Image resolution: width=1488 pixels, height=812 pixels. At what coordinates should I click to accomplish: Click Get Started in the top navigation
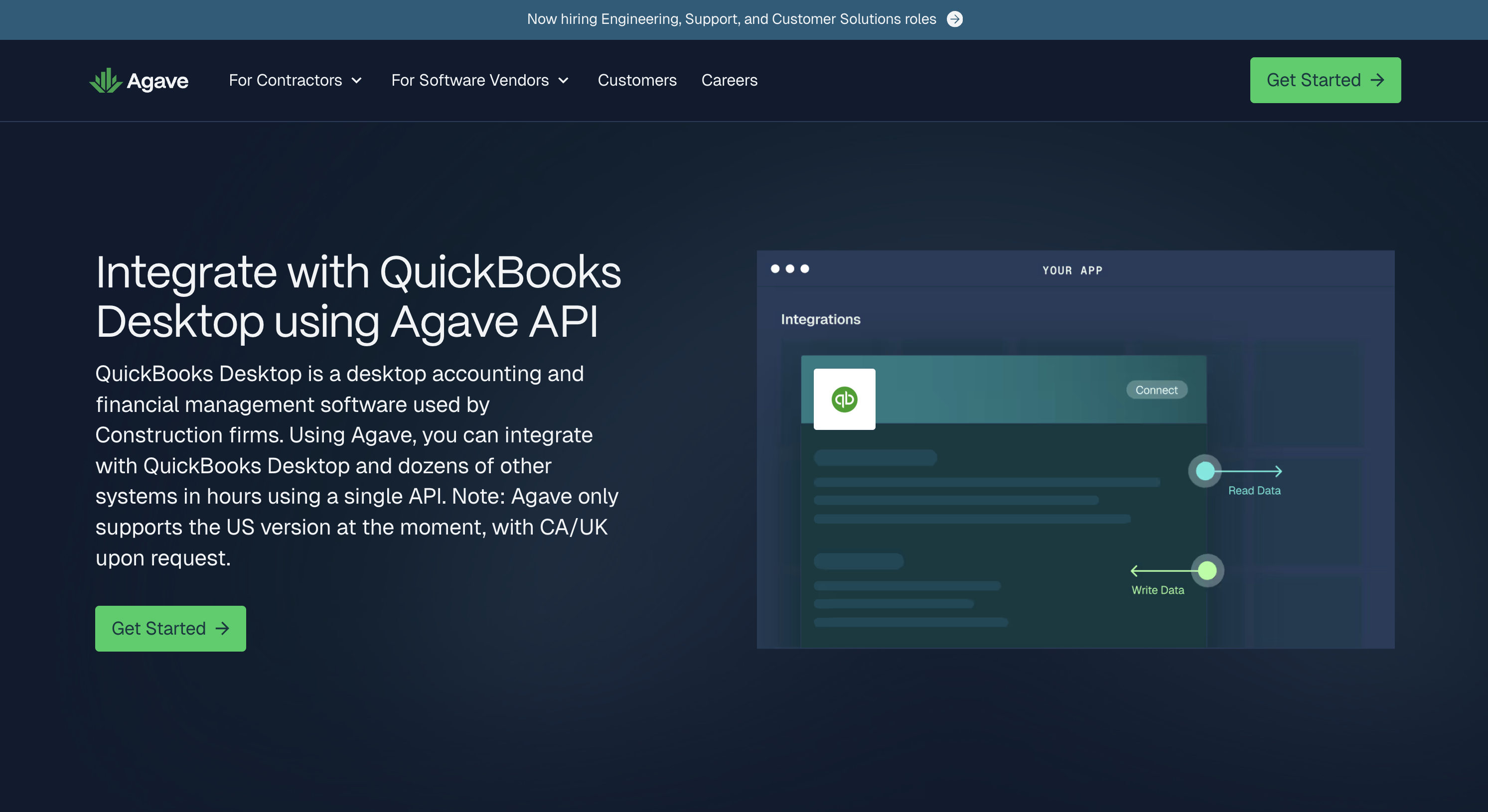point(1325,80)
